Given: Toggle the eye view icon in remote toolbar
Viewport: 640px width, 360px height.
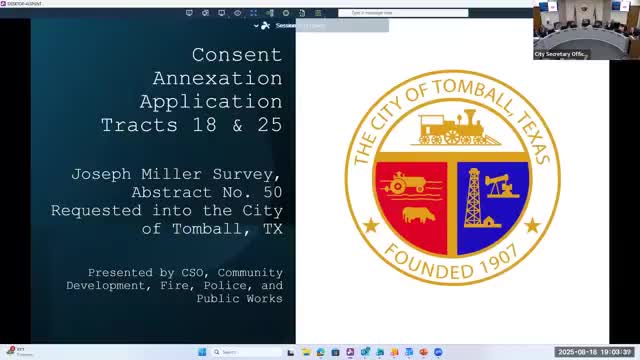Looking at the screenshot, I should point(238,13).
